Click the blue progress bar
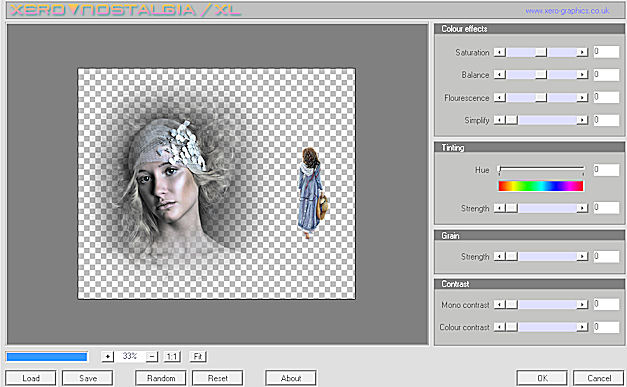Viewport: 627px width, 387px height. click(47, 357)
